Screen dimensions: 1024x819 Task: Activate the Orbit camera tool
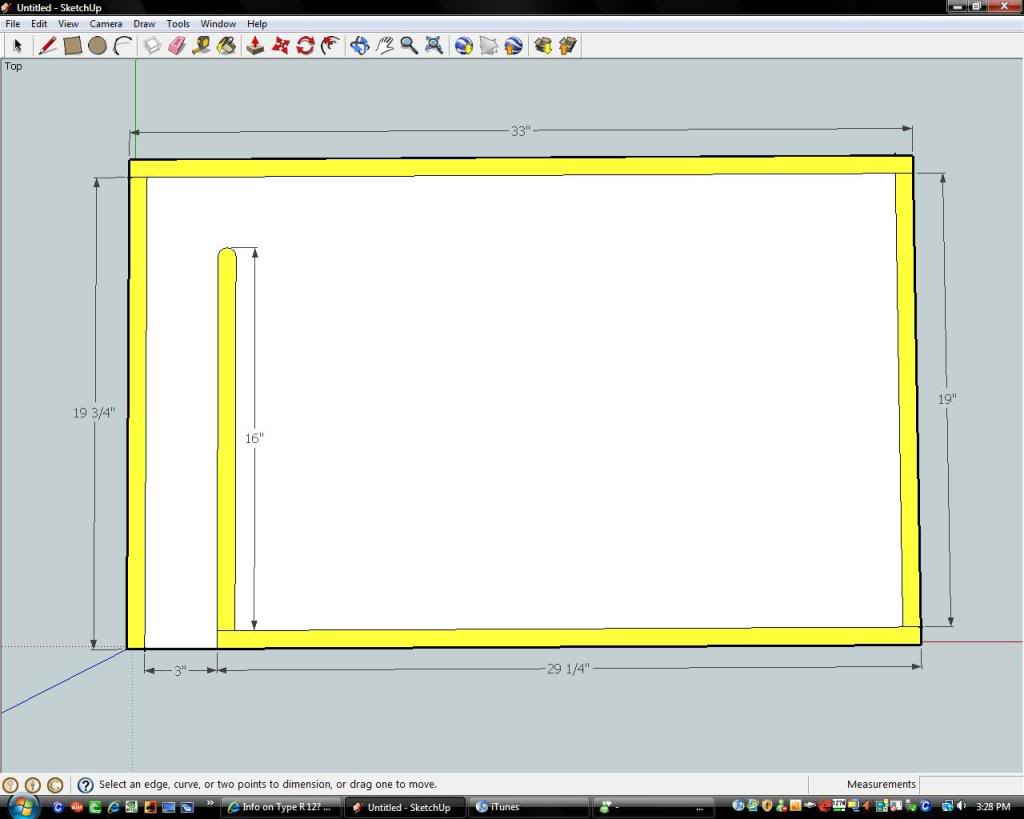pyautogui.click(x=360, y=46)
